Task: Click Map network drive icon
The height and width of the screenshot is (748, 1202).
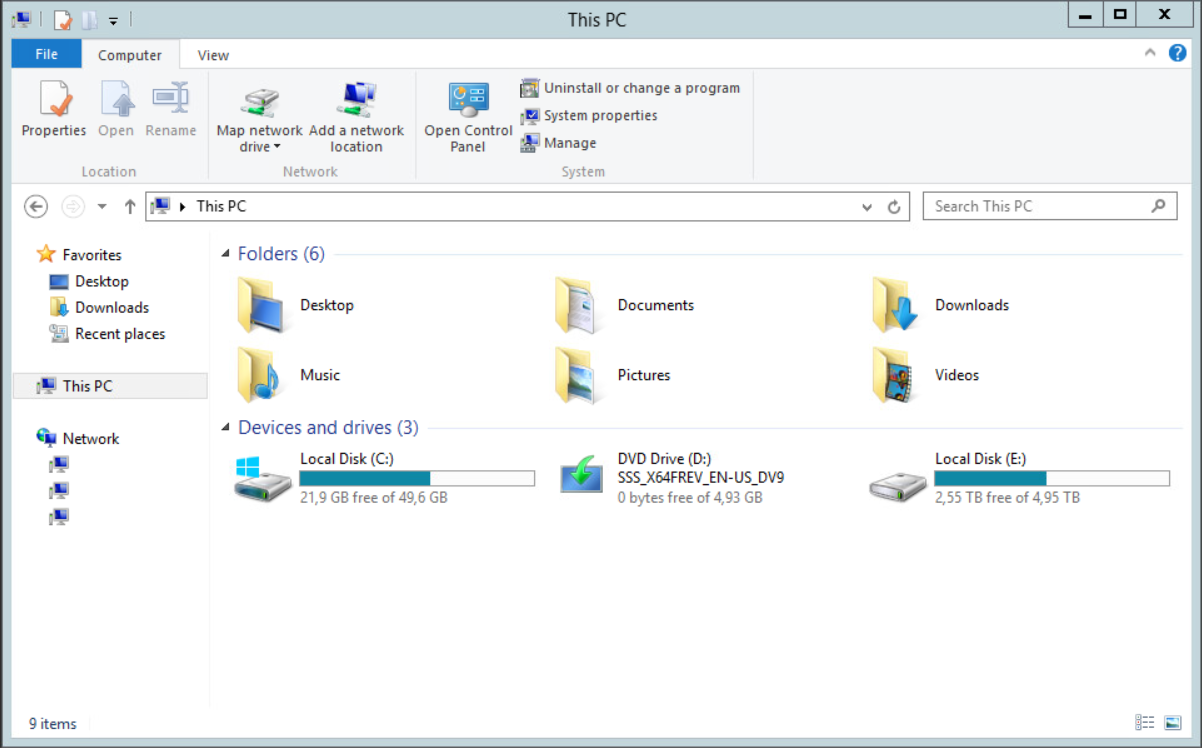Action: click(x=260, y=102)
